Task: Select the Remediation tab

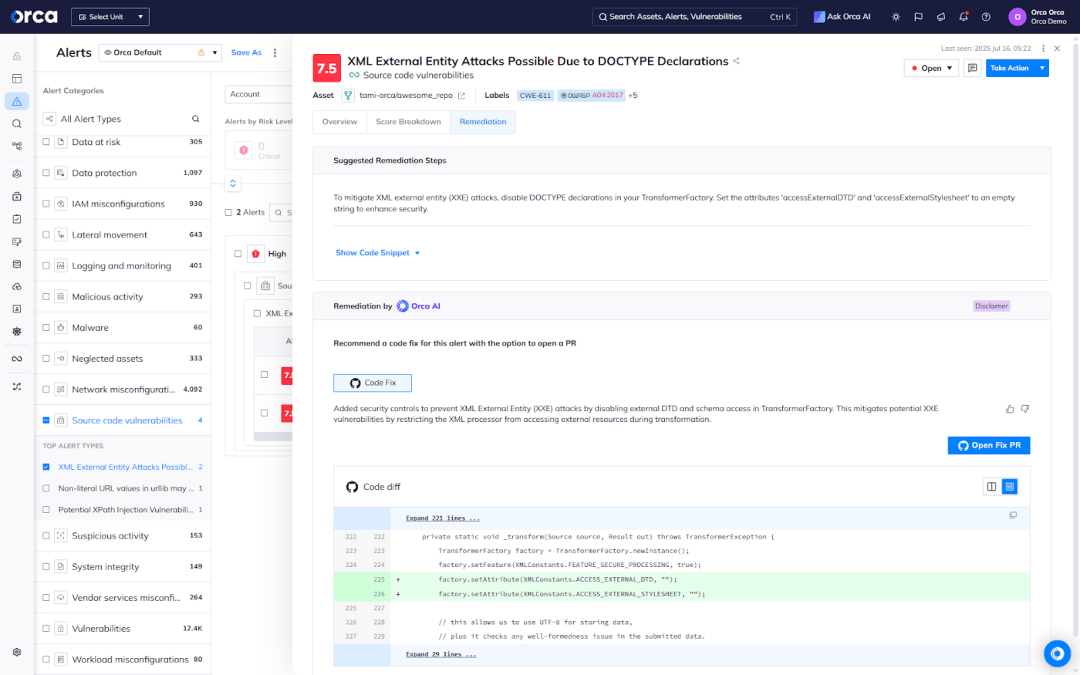Action: tap(483, 122)
